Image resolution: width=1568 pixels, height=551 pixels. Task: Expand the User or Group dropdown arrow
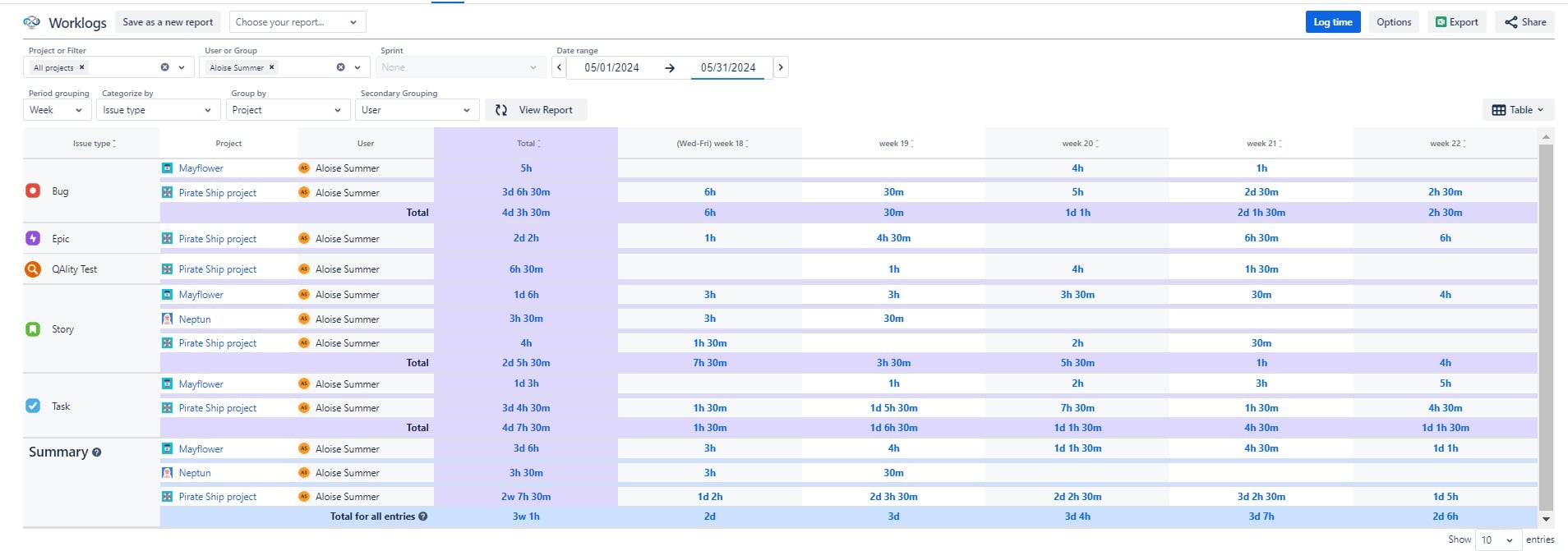(357, 67)
